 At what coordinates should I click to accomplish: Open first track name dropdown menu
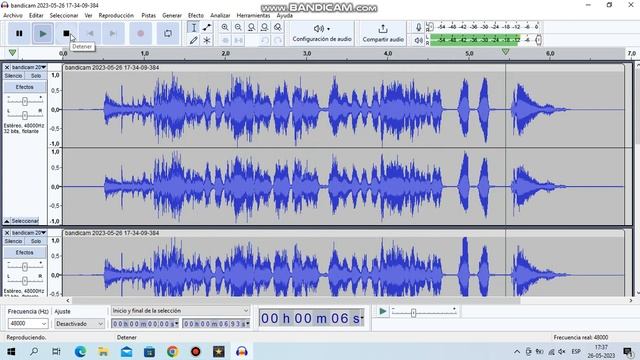(29, 67)
